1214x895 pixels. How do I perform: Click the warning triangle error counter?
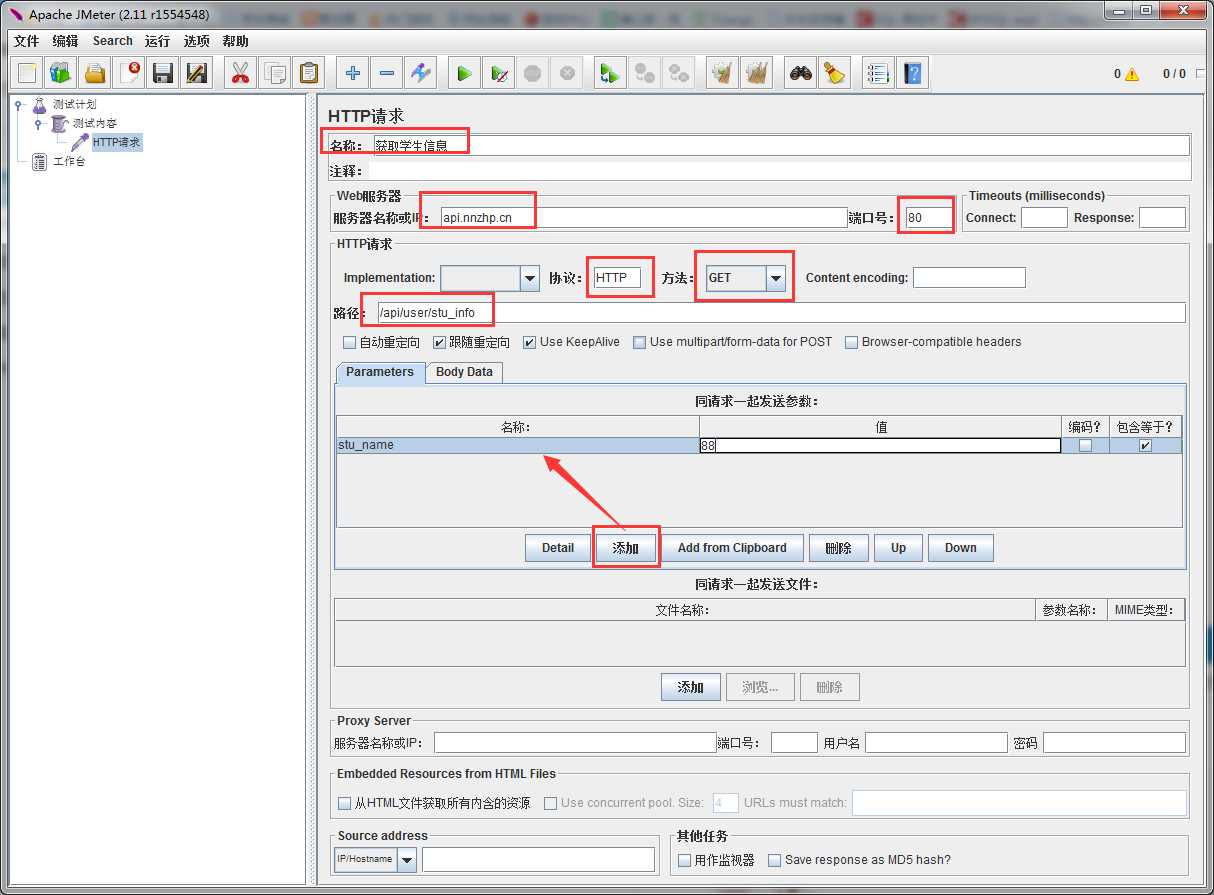pyautogui.click(x=1131, y=74)
